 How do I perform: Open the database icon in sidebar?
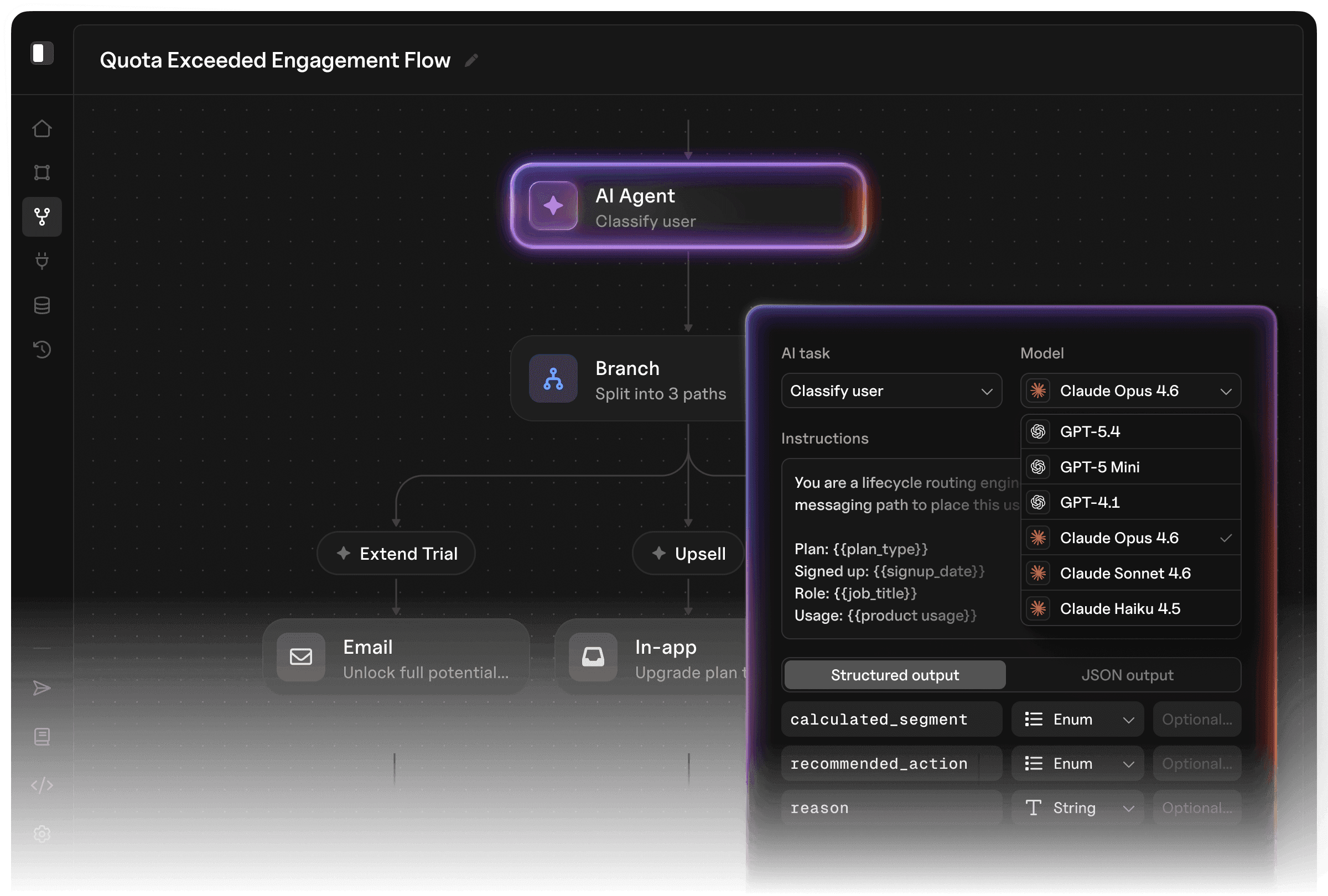[x=41, y=305]
